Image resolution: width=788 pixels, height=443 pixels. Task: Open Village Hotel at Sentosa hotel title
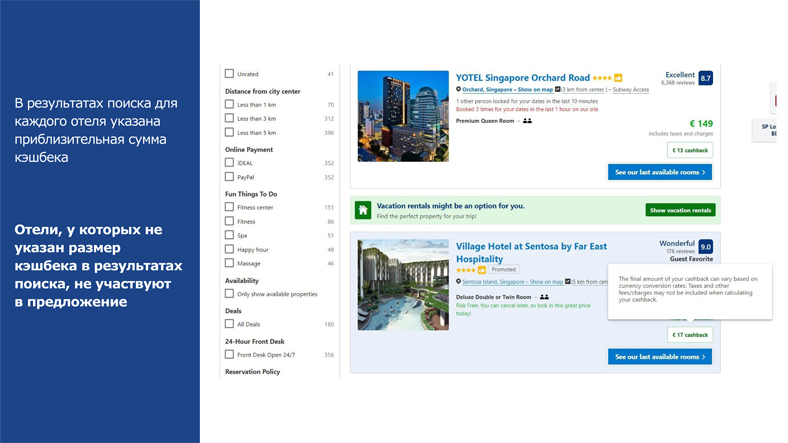coord(531,253)
